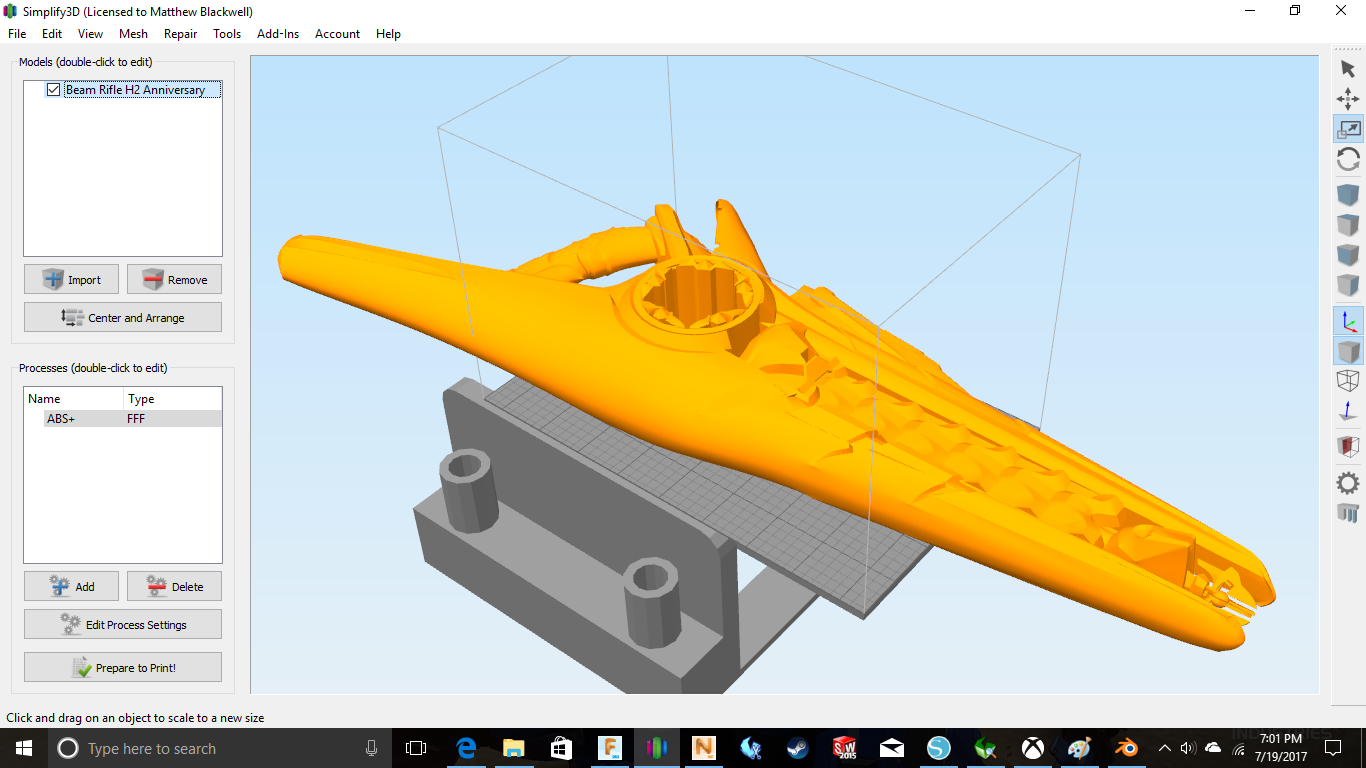Open the Windows Start menu

24,748
